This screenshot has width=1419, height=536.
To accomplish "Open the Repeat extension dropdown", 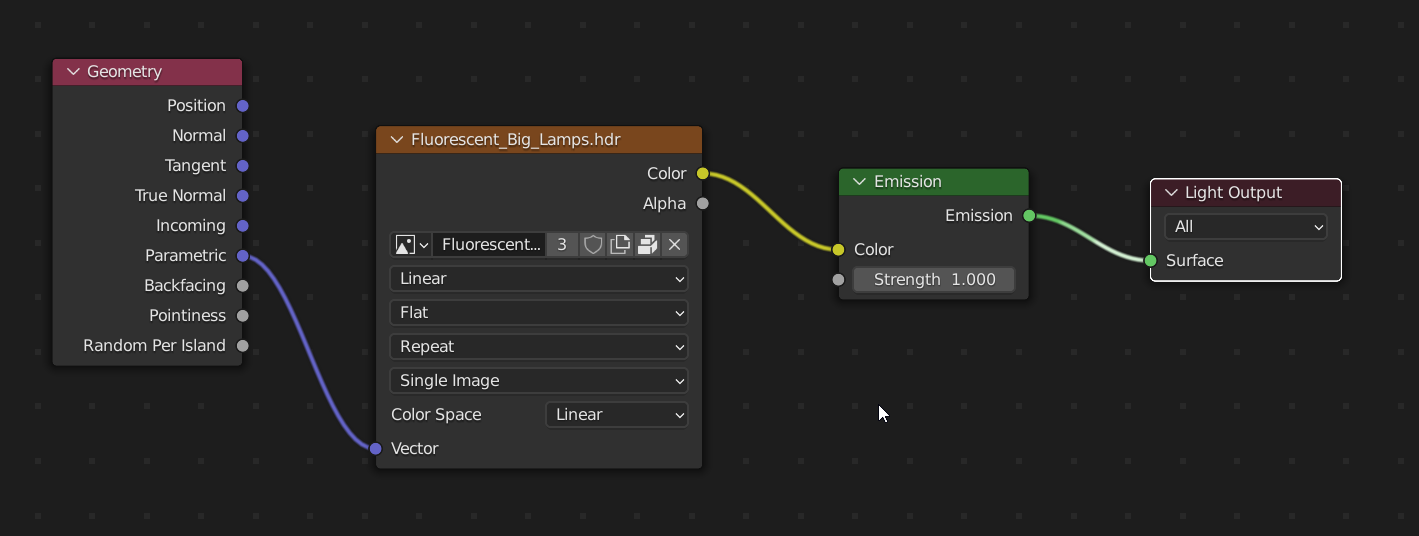I will (x=539, y=347).
